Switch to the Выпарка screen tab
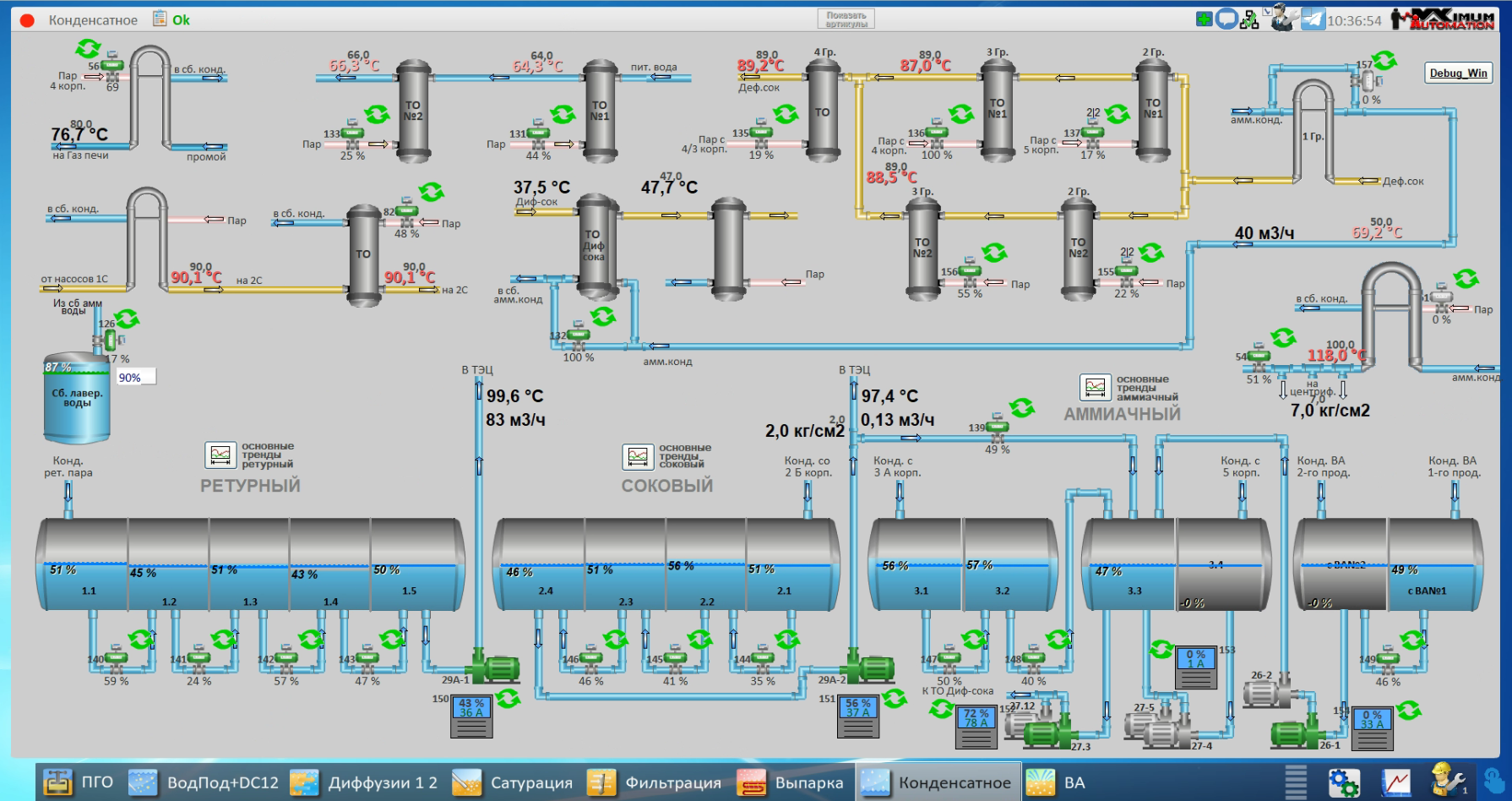The width and height of the screenshot is (1512, 801). (x=793, y=782)
